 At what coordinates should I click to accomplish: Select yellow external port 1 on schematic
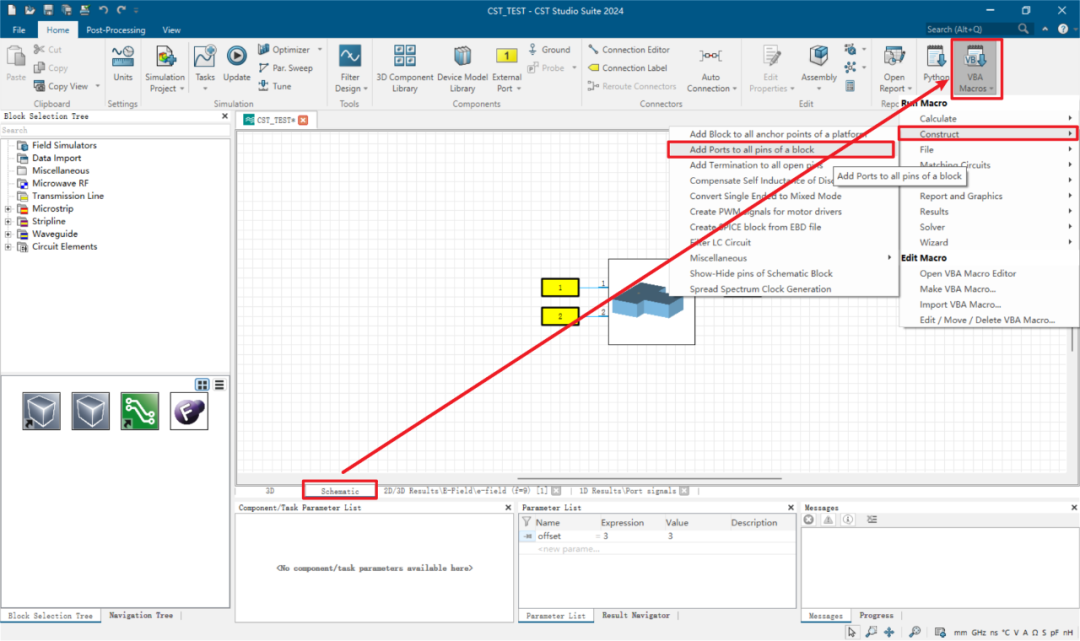pos(560,287)
